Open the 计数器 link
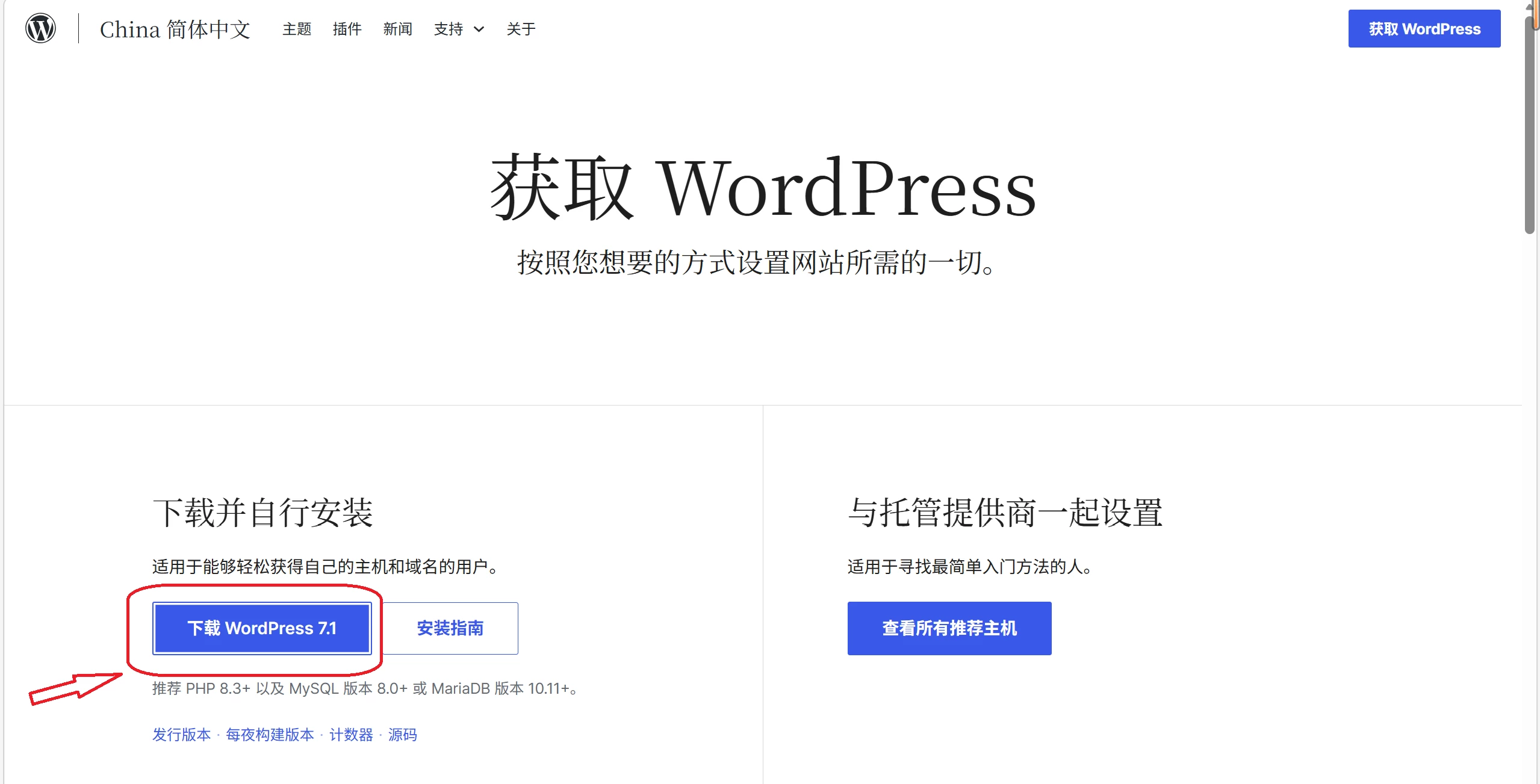 (x=351, y=735)
